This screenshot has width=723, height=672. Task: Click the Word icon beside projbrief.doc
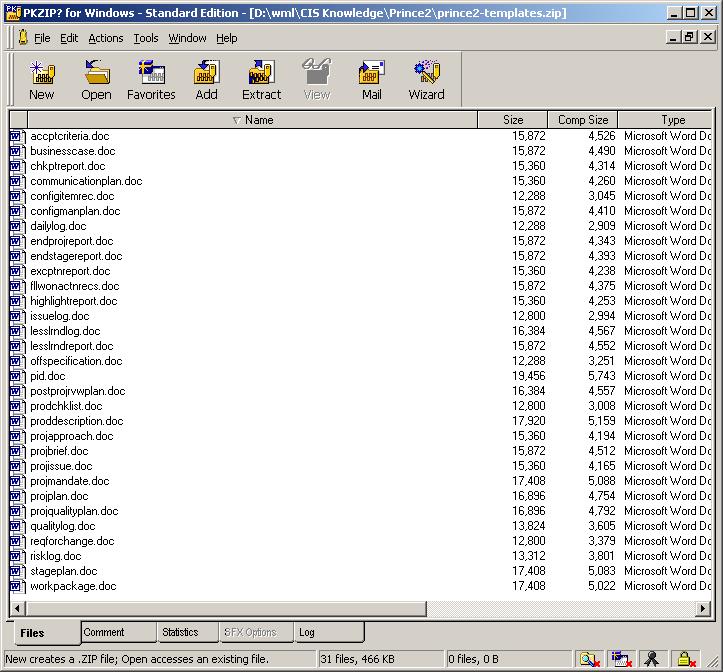[17, 451]
